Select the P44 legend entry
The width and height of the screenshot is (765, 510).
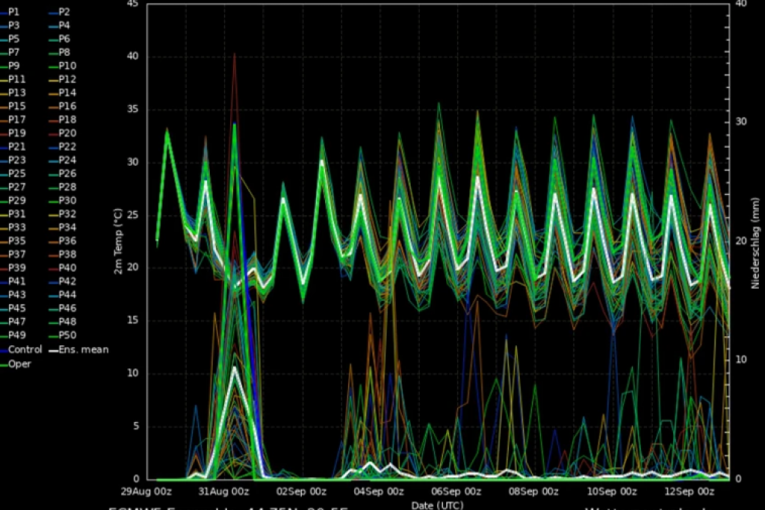pyautogui.click(x=67, y=295)
